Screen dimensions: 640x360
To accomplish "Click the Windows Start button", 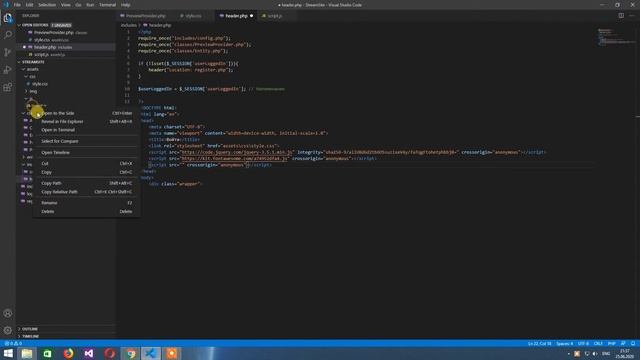I will coord(8,353).
